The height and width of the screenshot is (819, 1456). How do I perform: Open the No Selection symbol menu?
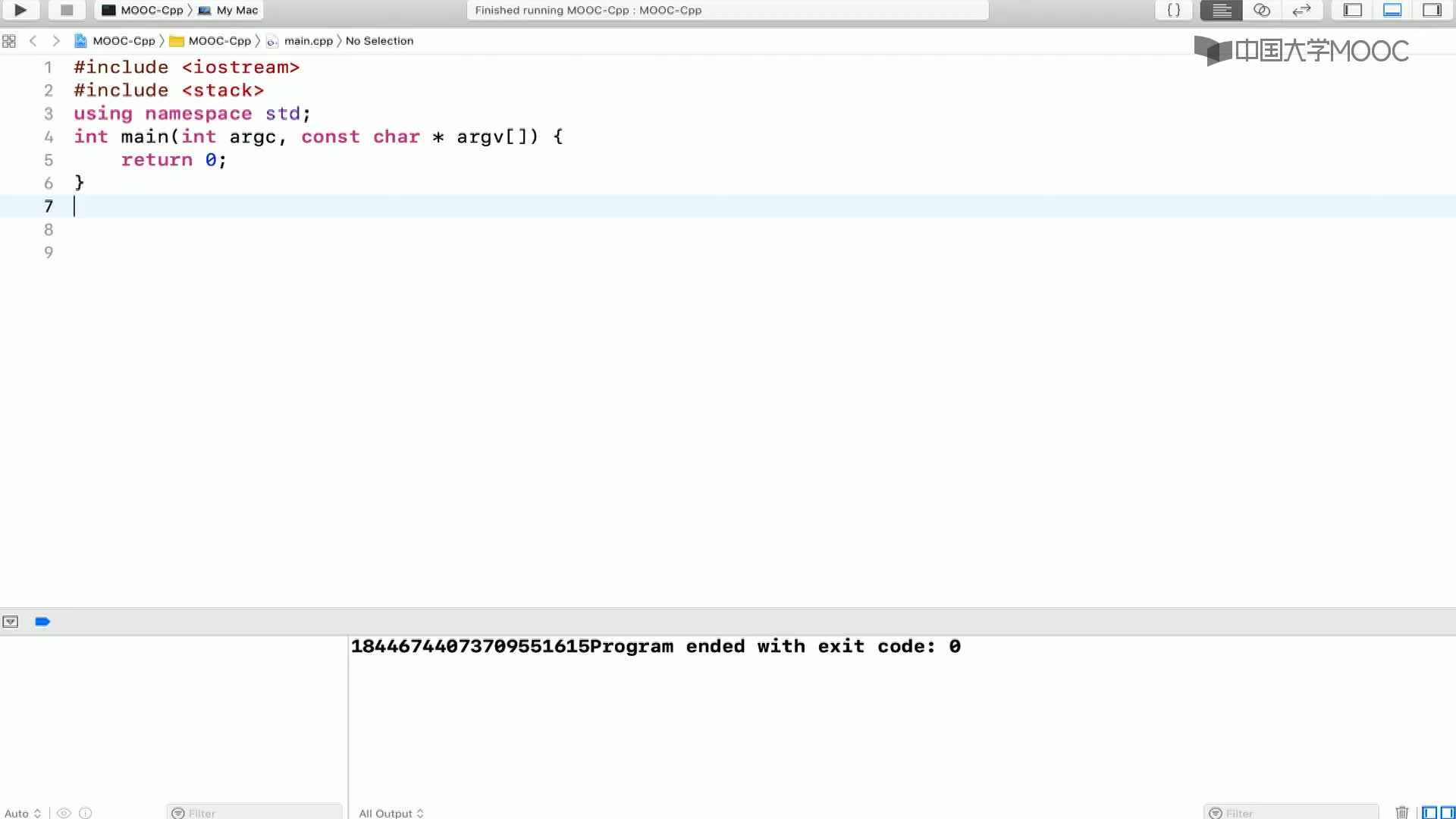tap(379, 41)
